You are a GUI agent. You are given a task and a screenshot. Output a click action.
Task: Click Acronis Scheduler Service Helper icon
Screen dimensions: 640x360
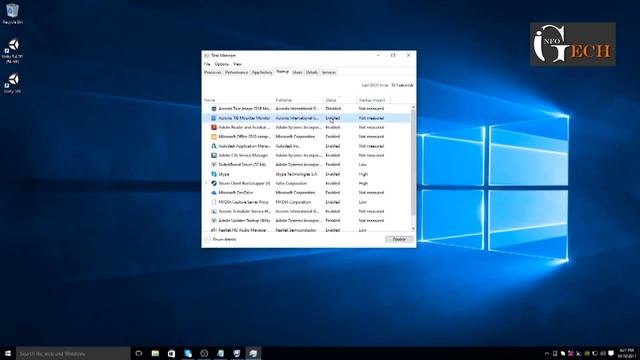(213, 211)
